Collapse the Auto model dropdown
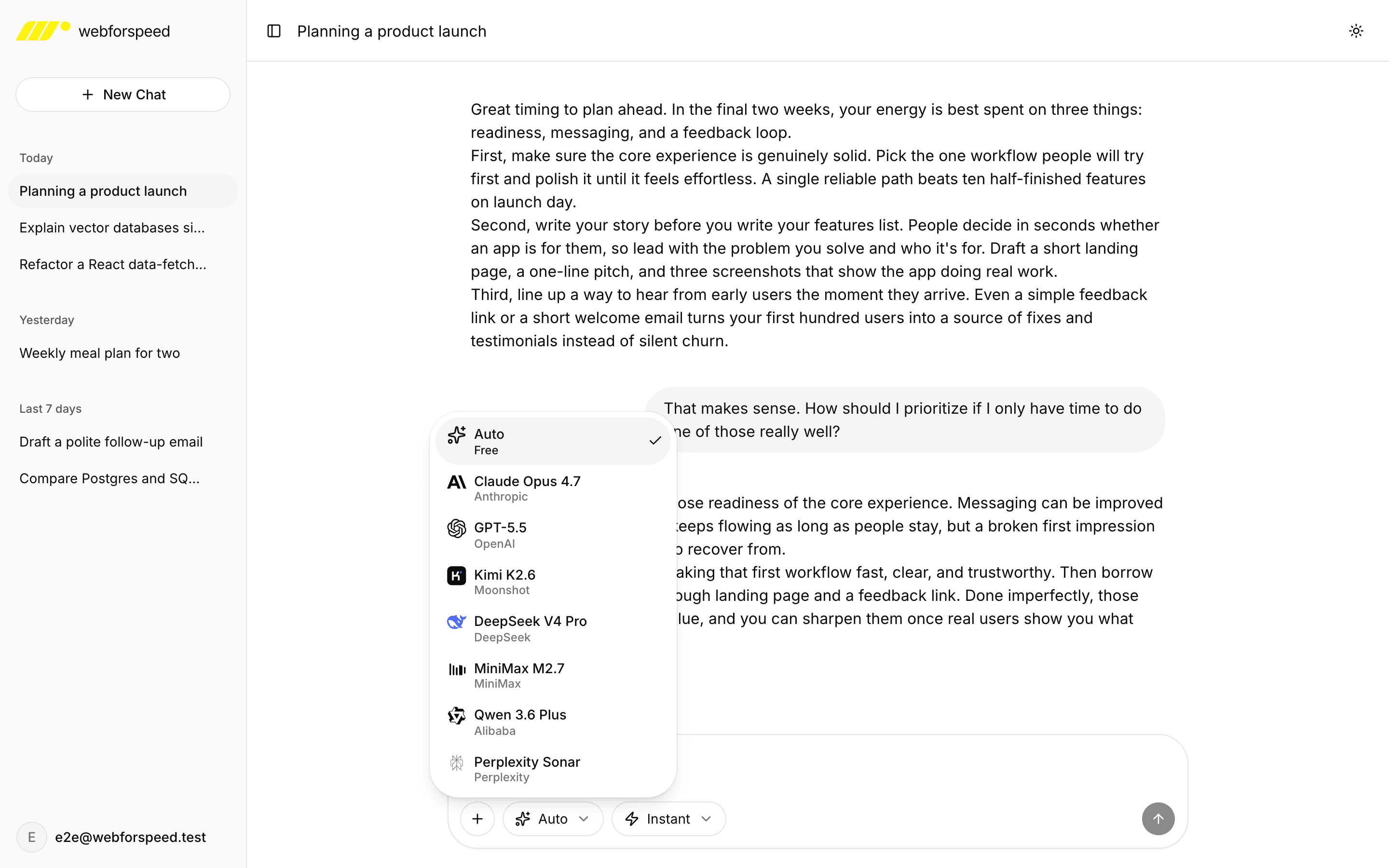1389x868 pixels. click(553, 818)
